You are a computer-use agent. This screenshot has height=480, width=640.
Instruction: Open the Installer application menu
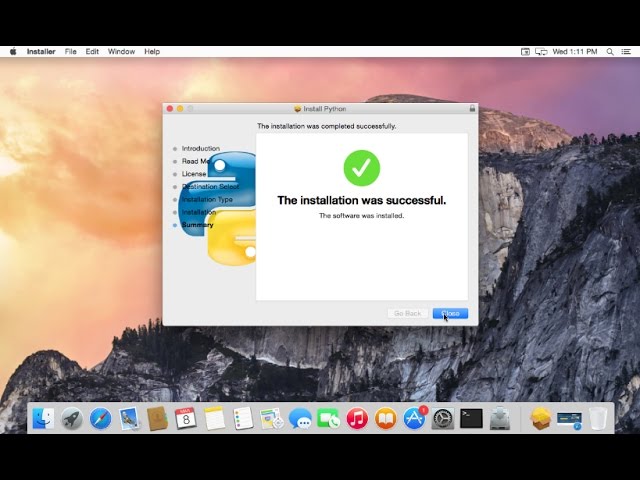(x=41, y=52)
